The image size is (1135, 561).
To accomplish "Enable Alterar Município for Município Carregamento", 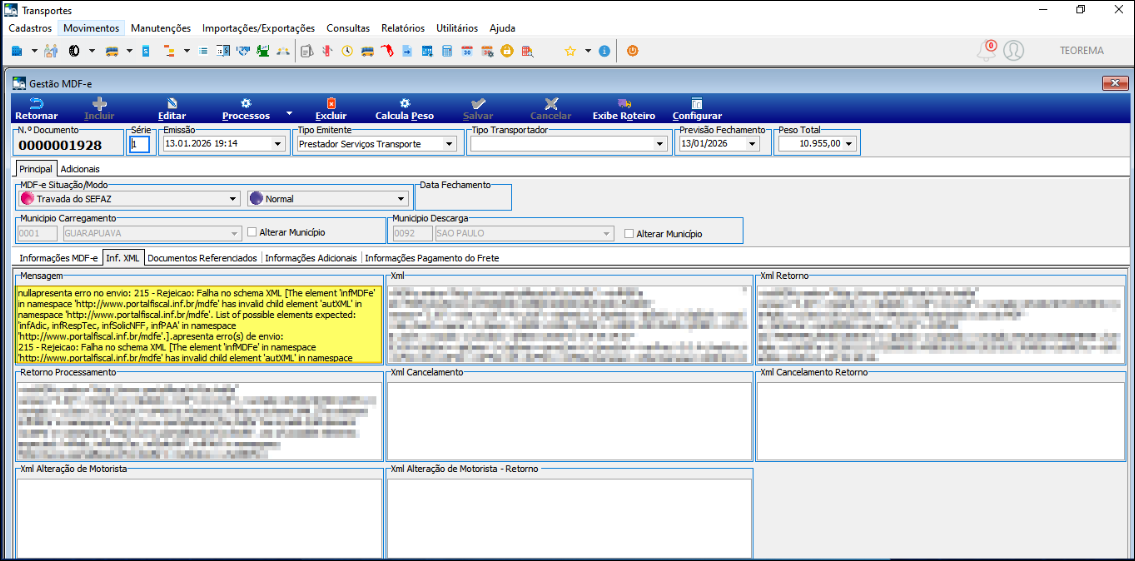I will click(252, 233).
